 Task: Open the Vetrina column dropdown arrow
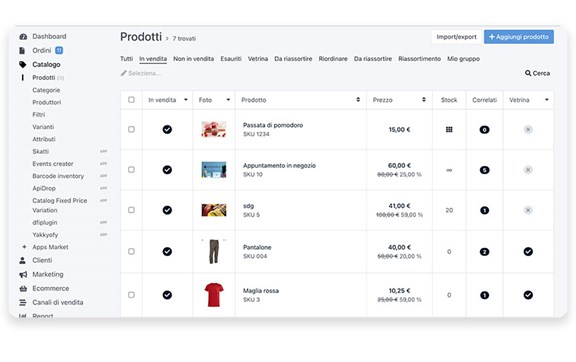(x=547, y=100)
